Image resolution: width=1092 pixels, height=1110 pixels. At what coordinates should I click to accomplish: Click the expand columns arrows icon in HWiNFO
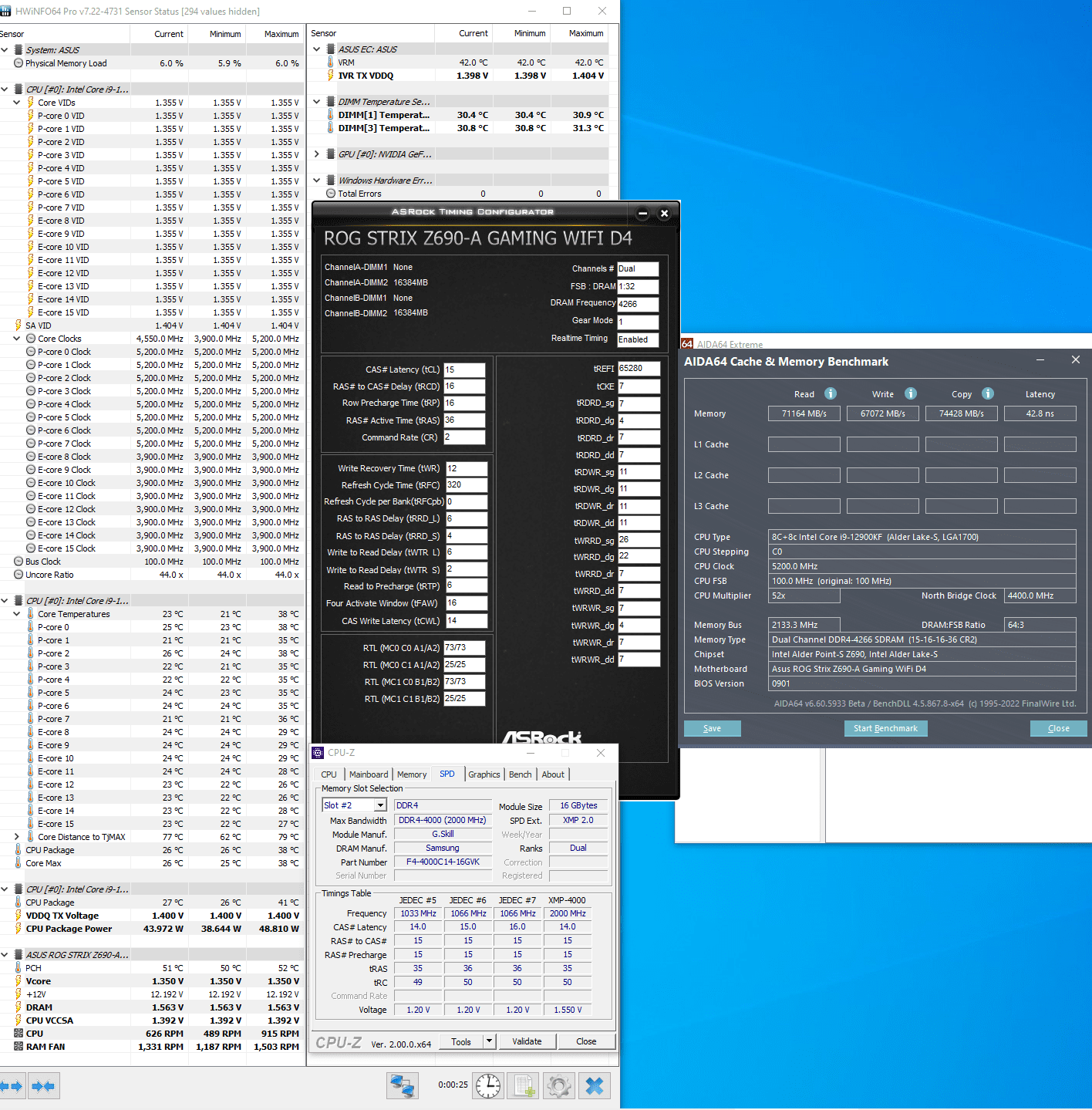[11, 1086]
